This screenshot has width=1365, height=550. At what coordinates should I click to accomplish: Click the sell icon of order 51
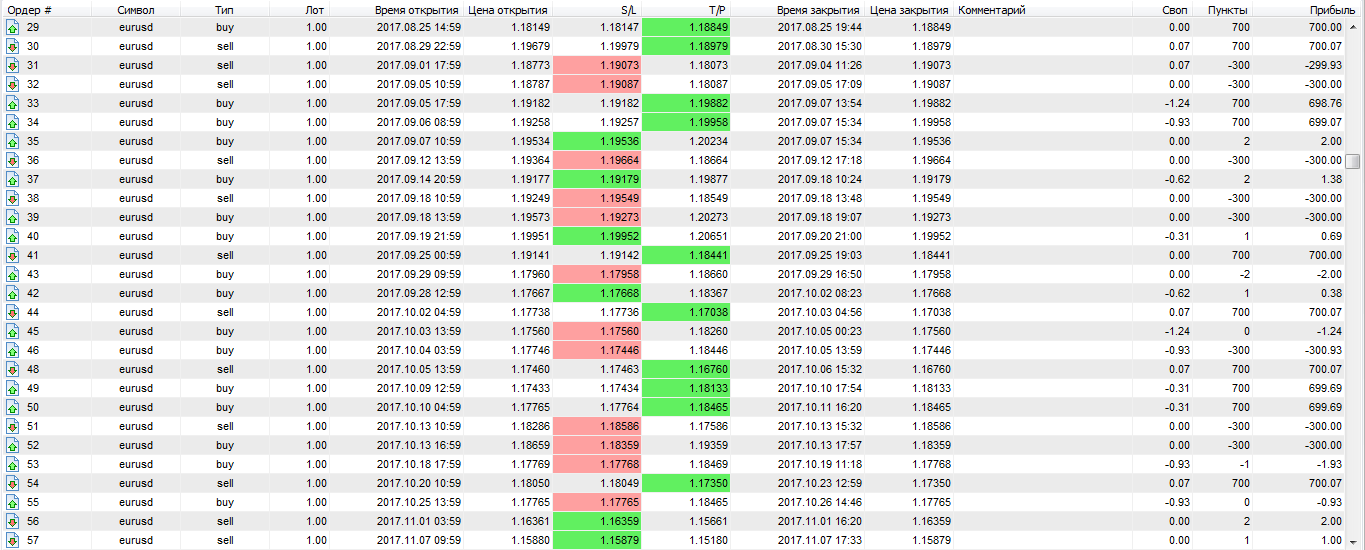(x=12, y=426)
